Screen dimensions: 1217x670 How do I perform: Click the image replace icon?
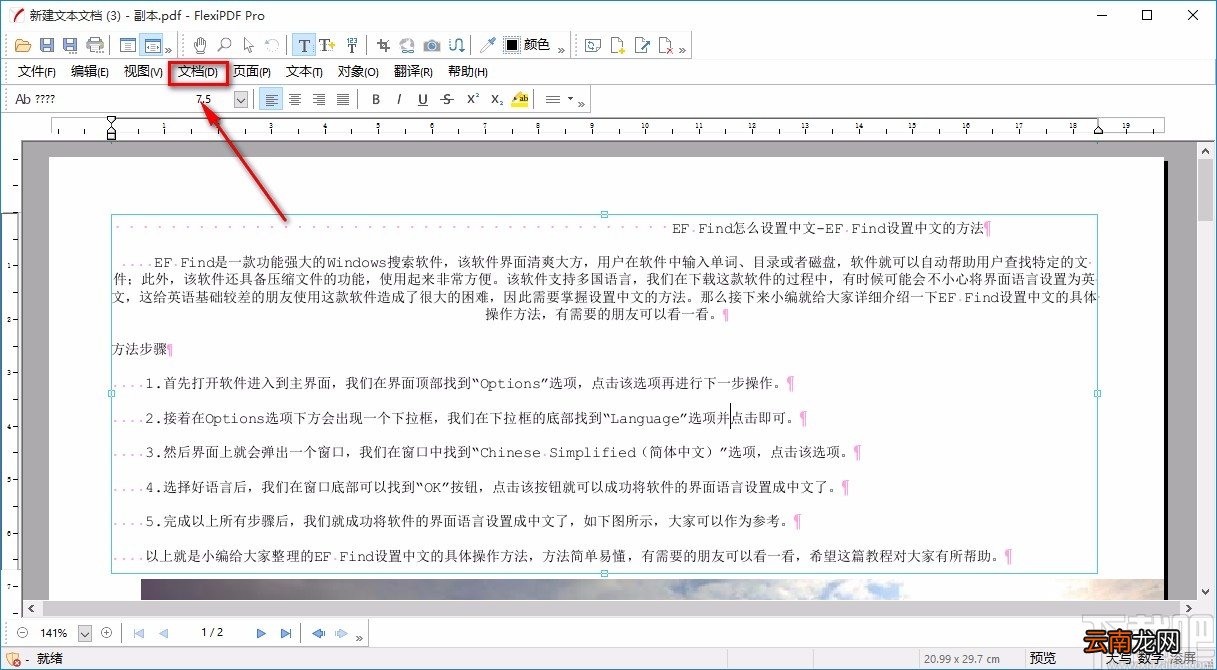click(x=407, y=45)
